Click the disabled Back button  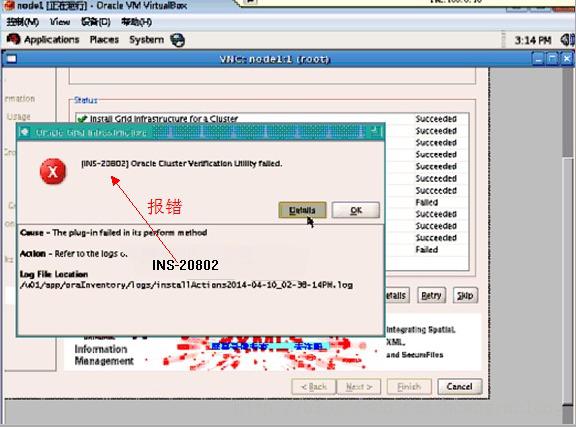tap(314, 387)
